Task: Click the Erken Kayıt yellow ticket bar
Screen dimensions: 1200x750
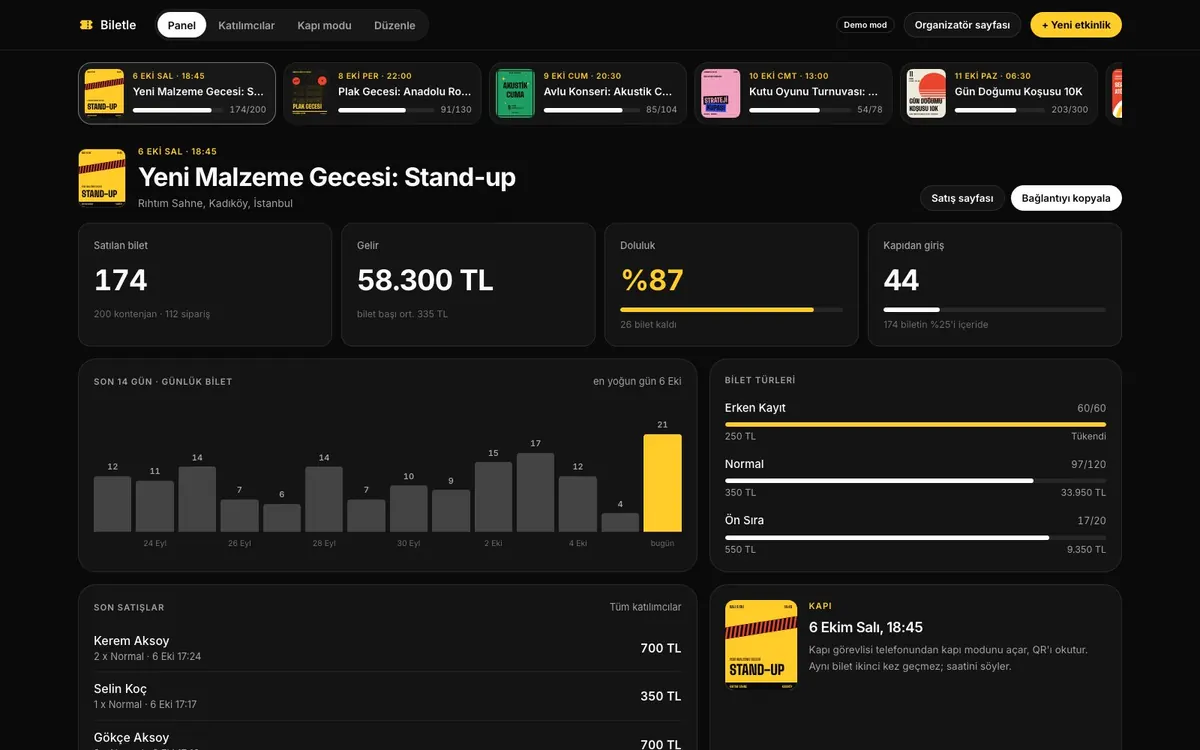Action: click(915, 424)
